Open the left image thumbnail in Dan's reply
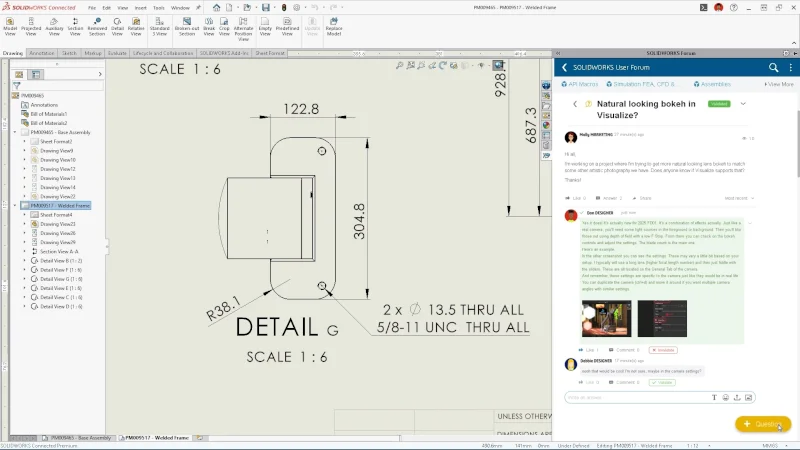The width and height of the screenshot is (800, 450). point(606,320)
